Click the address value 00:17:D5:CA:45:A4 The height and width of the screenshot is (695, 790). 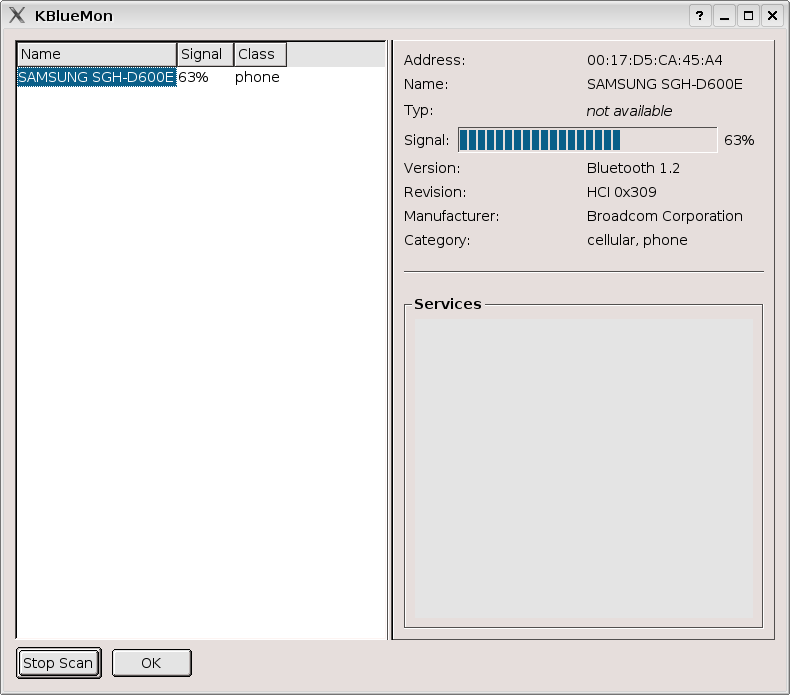click(x=654, y=60)
